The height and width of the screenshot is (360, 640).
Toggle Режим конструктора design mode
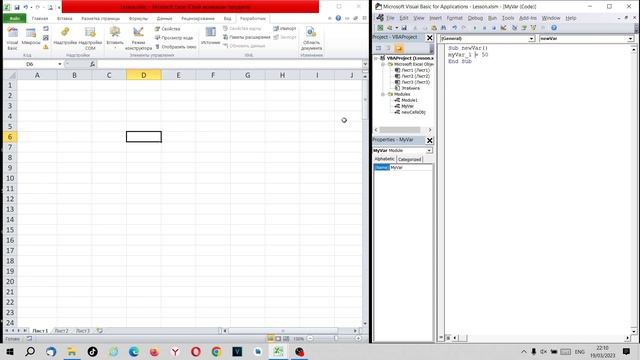(x=138, y=39)
